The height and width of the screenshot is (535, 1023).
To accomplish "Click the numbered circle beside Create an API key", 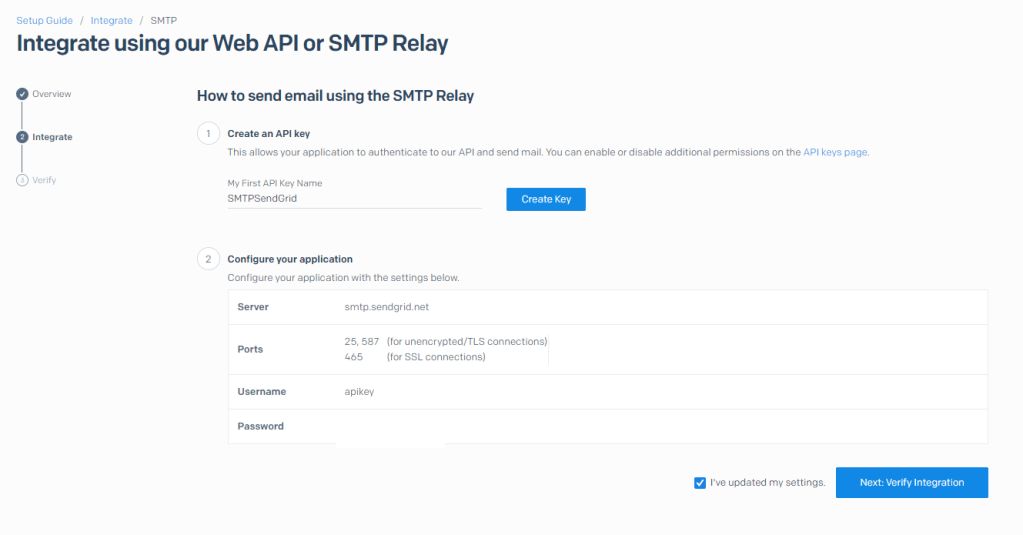I will coord(208,133).
